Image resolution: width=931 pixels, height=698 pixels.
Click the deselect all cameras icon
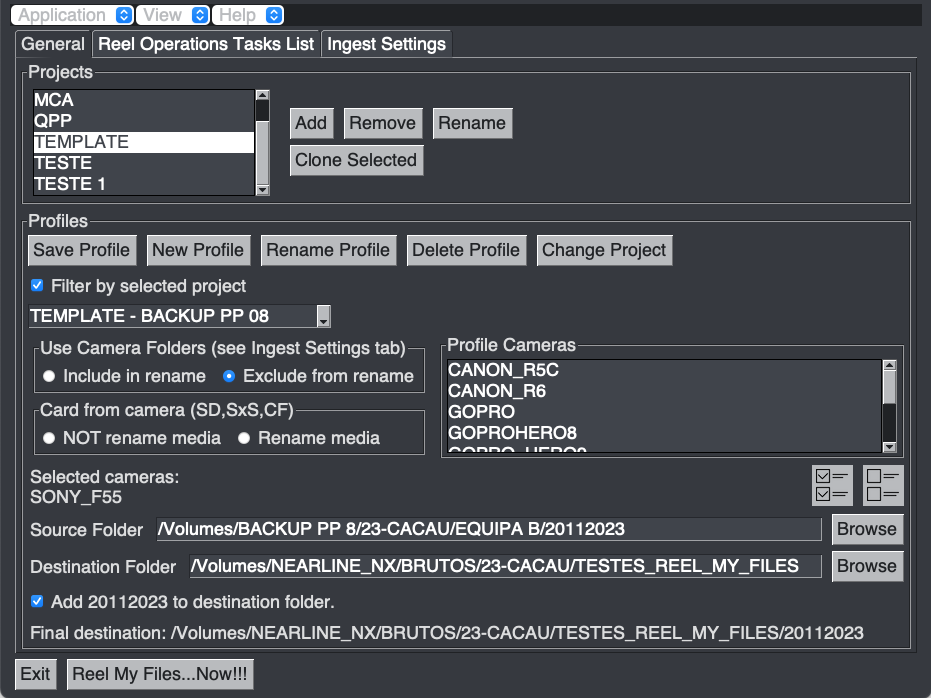883,484
